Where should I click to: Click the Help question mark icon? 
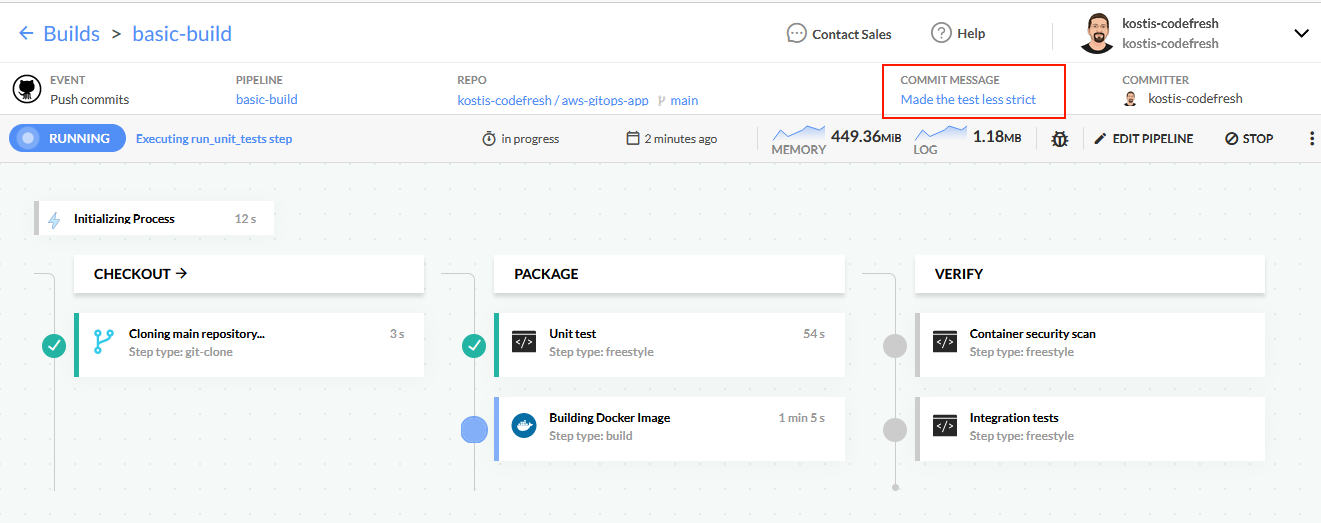[940, 33]
